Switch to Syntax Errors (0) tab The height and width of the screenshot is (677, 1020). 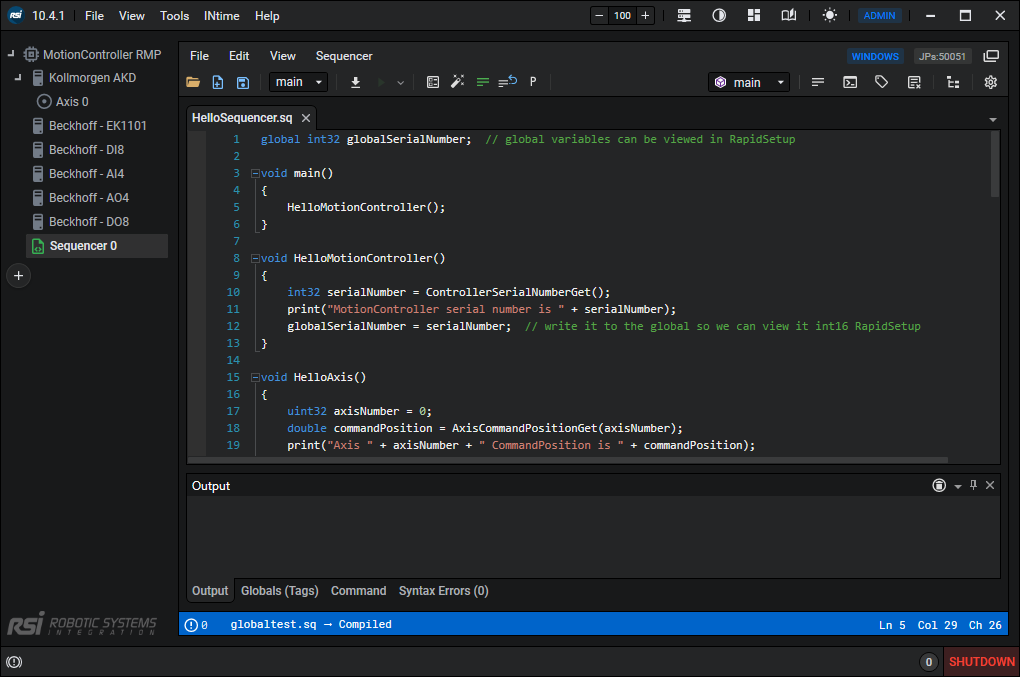click(444, 591)
